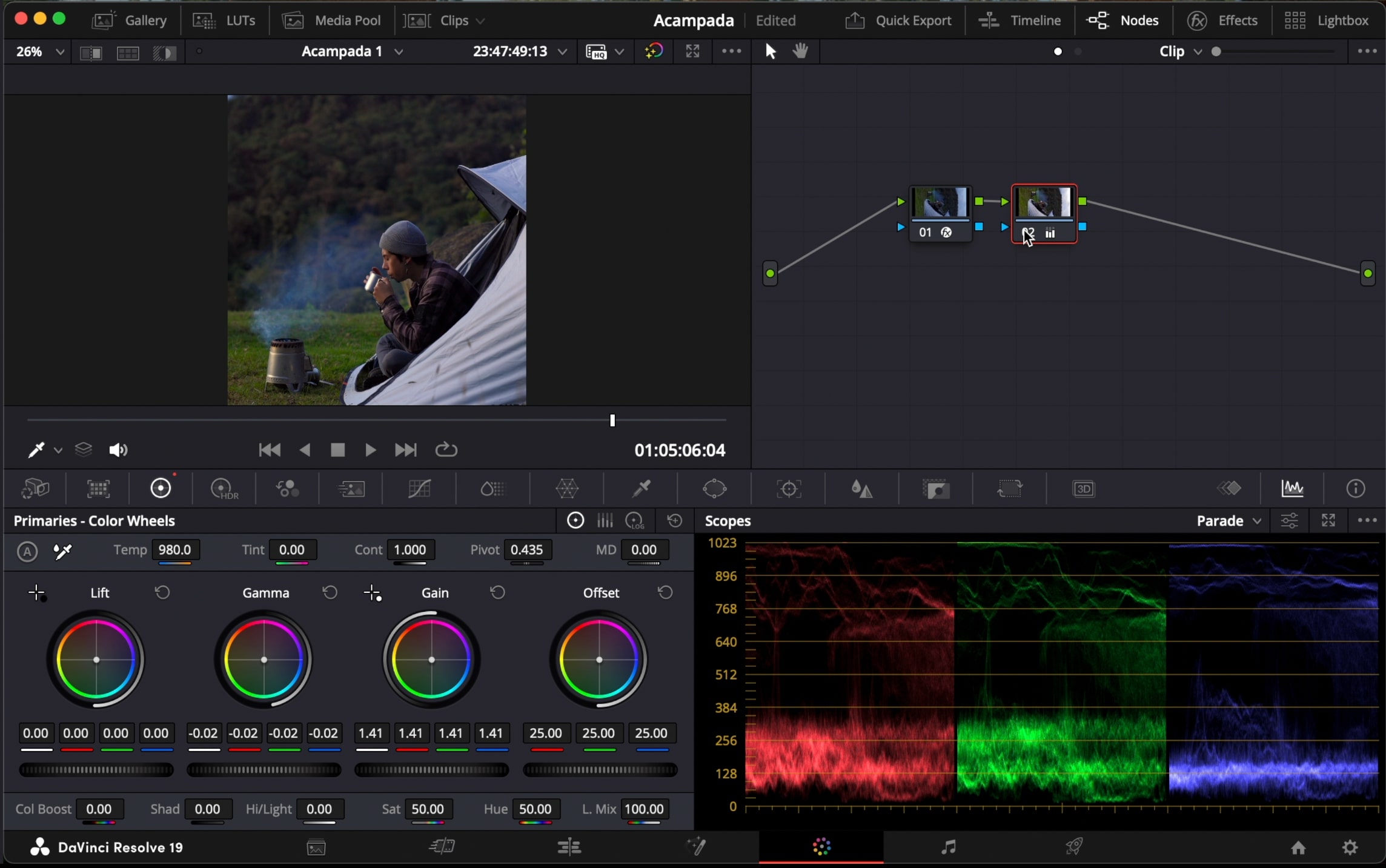Click the Keyframes diamond icon
The width and height of the screenshot is (1386, 868).
click(1230, 488)
